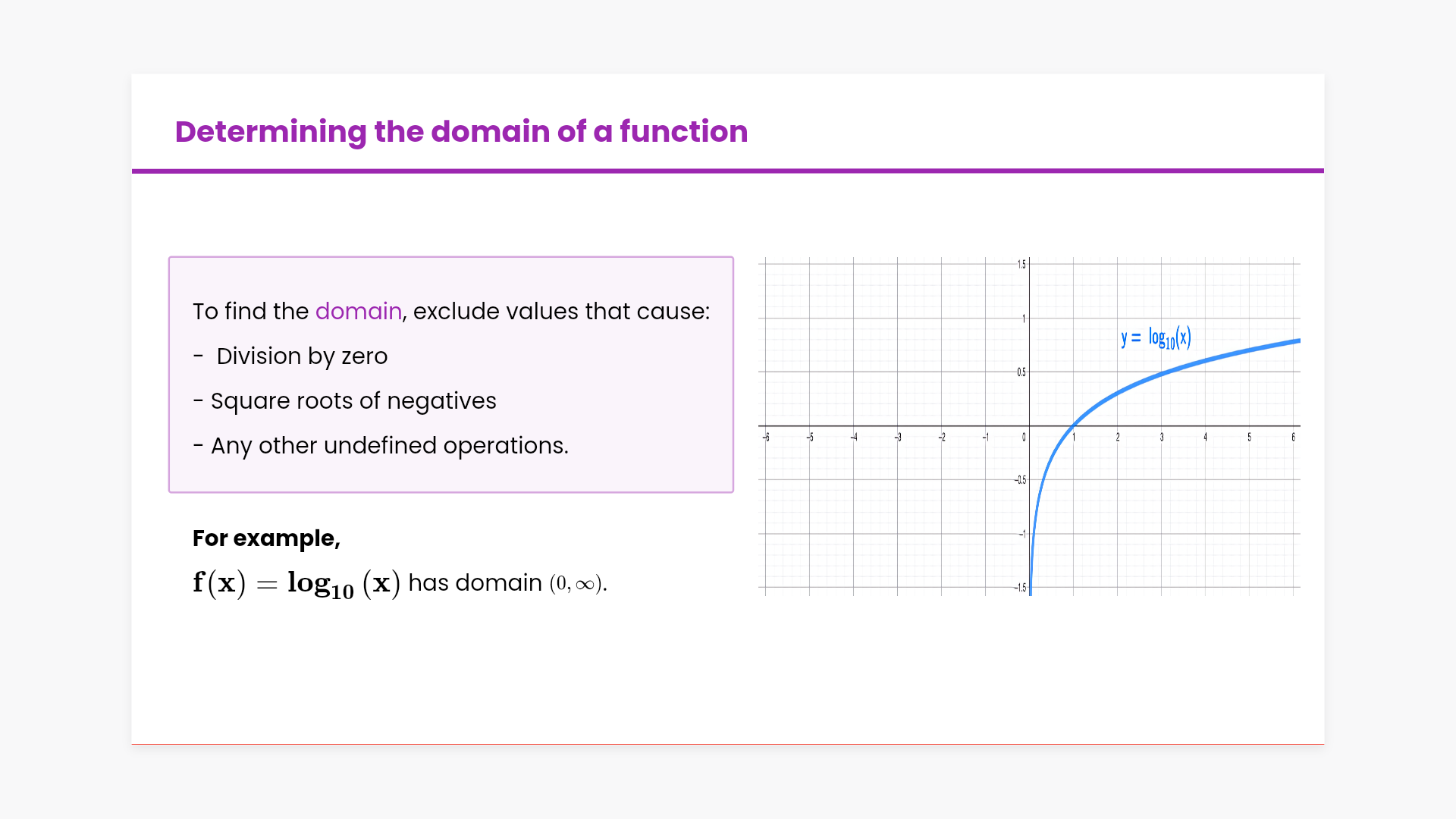Click the purple word "domain" in the box
This screenshot has width=1456, height=819.
358,311
